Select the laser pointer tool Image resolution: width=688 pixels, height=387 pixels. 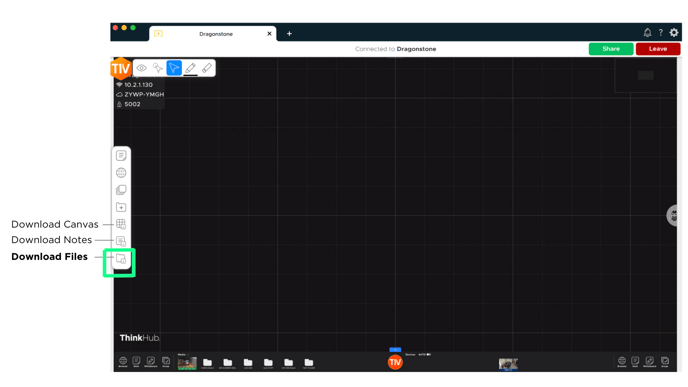158,68
